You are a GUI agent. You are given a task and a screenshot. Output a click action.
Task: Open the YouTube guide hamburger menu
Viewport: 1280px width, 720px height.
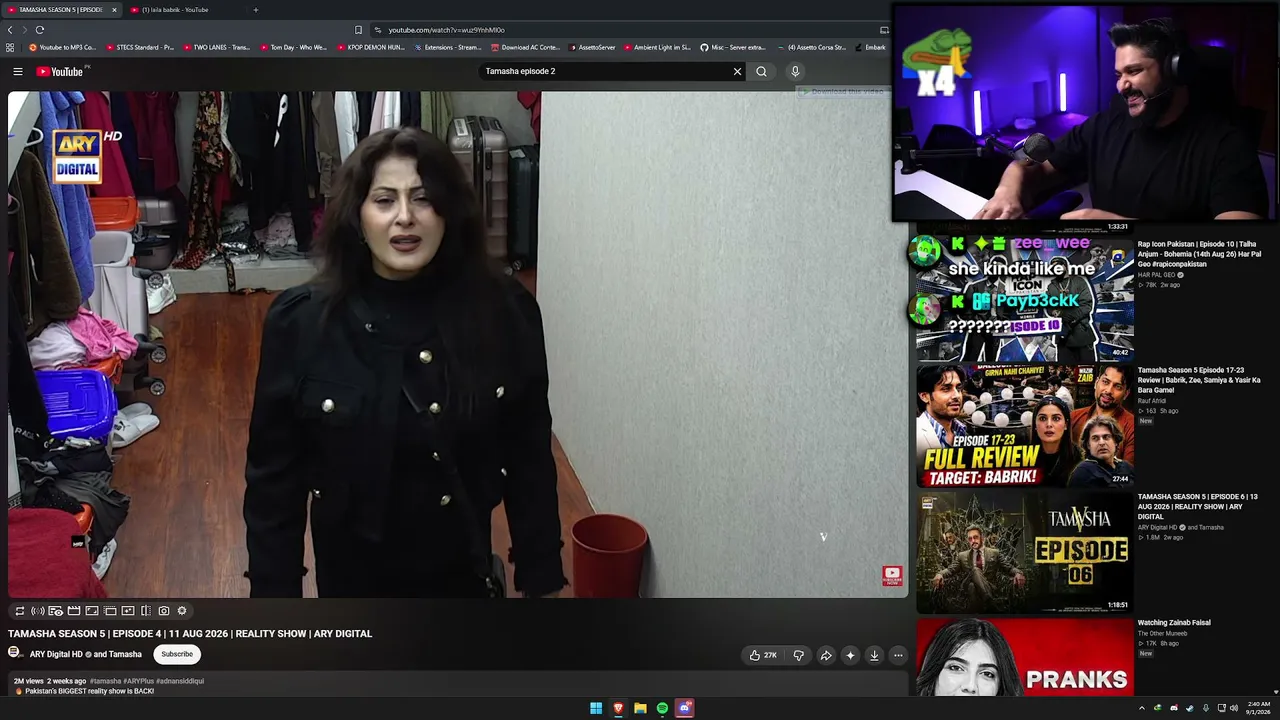pyautogui.click(x=17, y=71)
